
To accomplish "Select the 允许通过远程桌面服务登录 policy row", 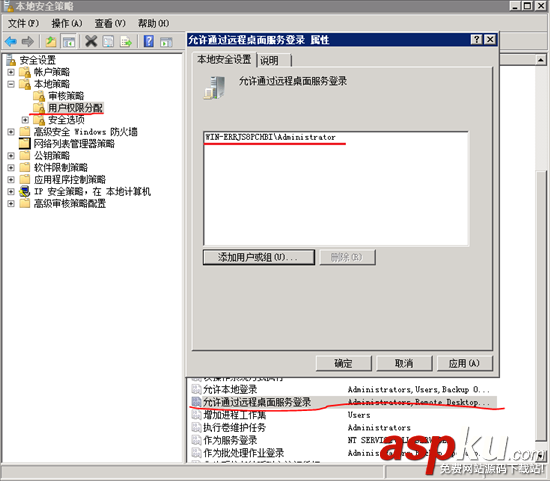I will click(x=343, y=402).
